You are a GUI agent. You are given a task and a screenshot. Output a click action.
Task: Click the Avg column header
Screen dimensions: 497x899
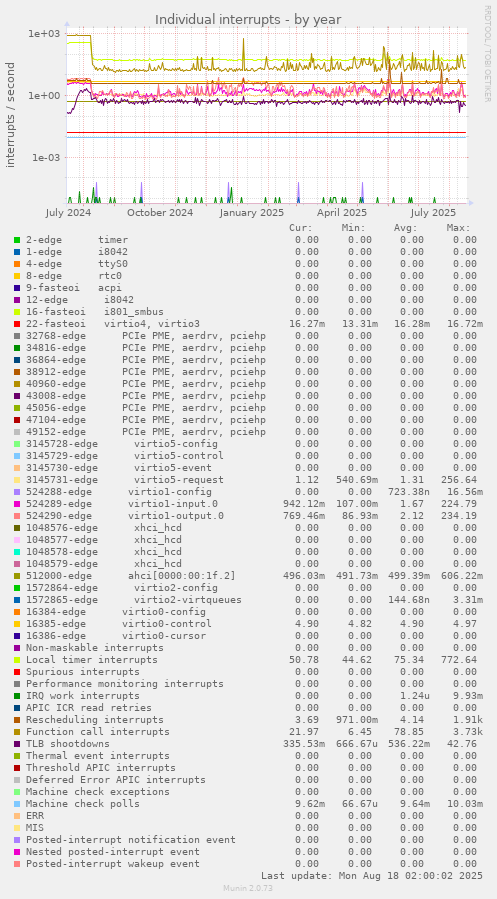click(x=406, y=228)
